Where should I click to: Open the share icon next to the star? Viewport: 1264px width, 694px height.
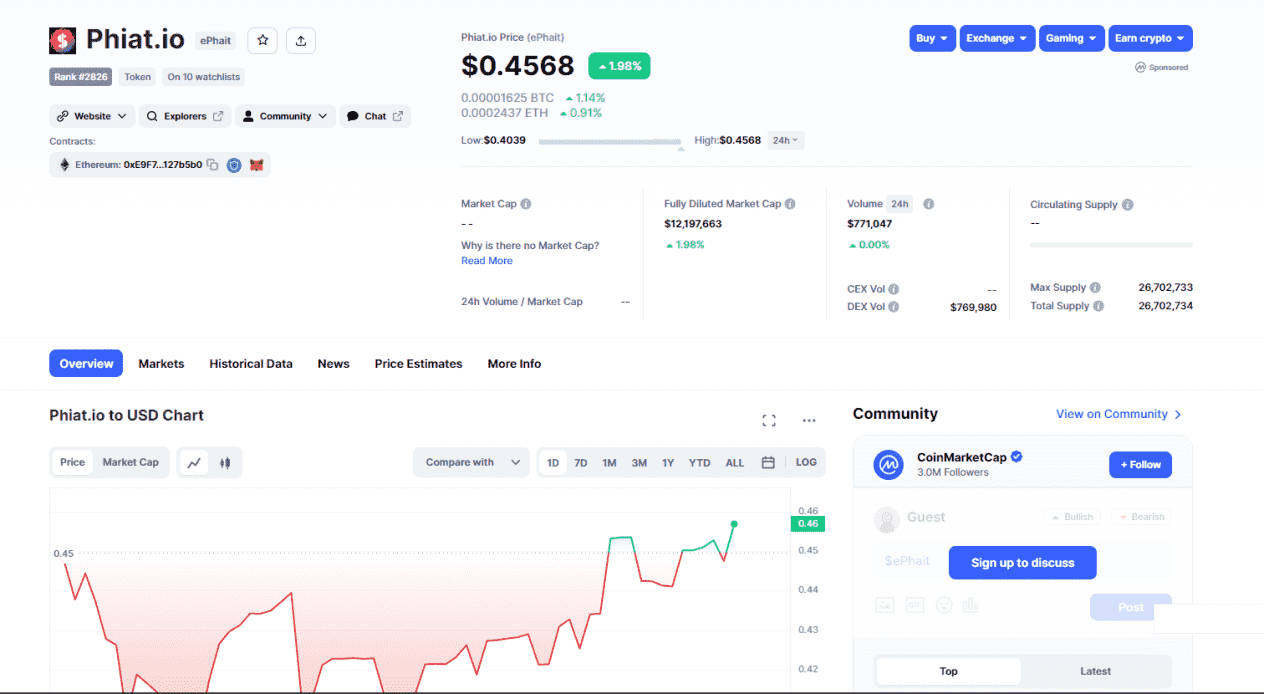pyautogui.click(x=301, y=40)
